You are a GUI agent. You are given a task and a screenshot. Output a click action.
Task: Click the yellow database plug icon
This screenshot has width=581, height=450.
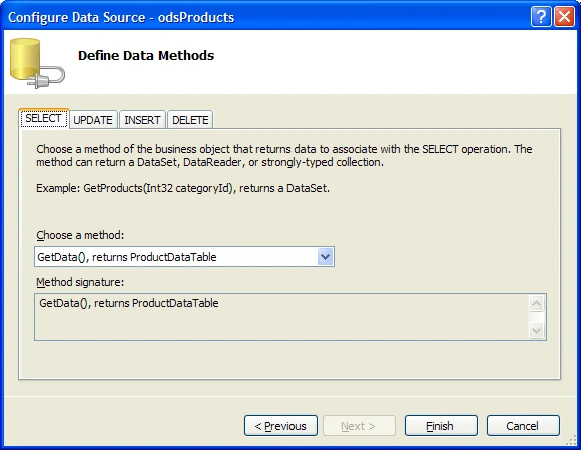coord(37,63)
